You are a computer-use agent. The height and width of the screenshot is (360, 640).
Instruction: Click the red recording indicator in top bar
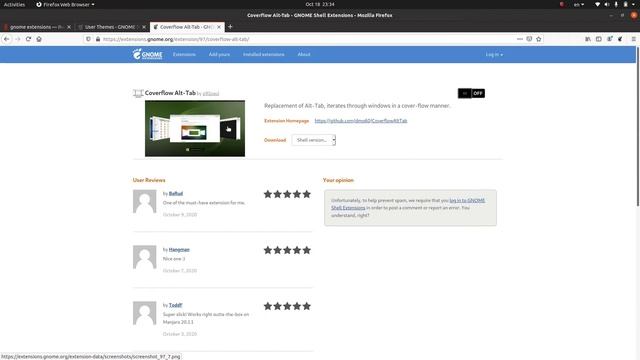click(x=562, y=4)
